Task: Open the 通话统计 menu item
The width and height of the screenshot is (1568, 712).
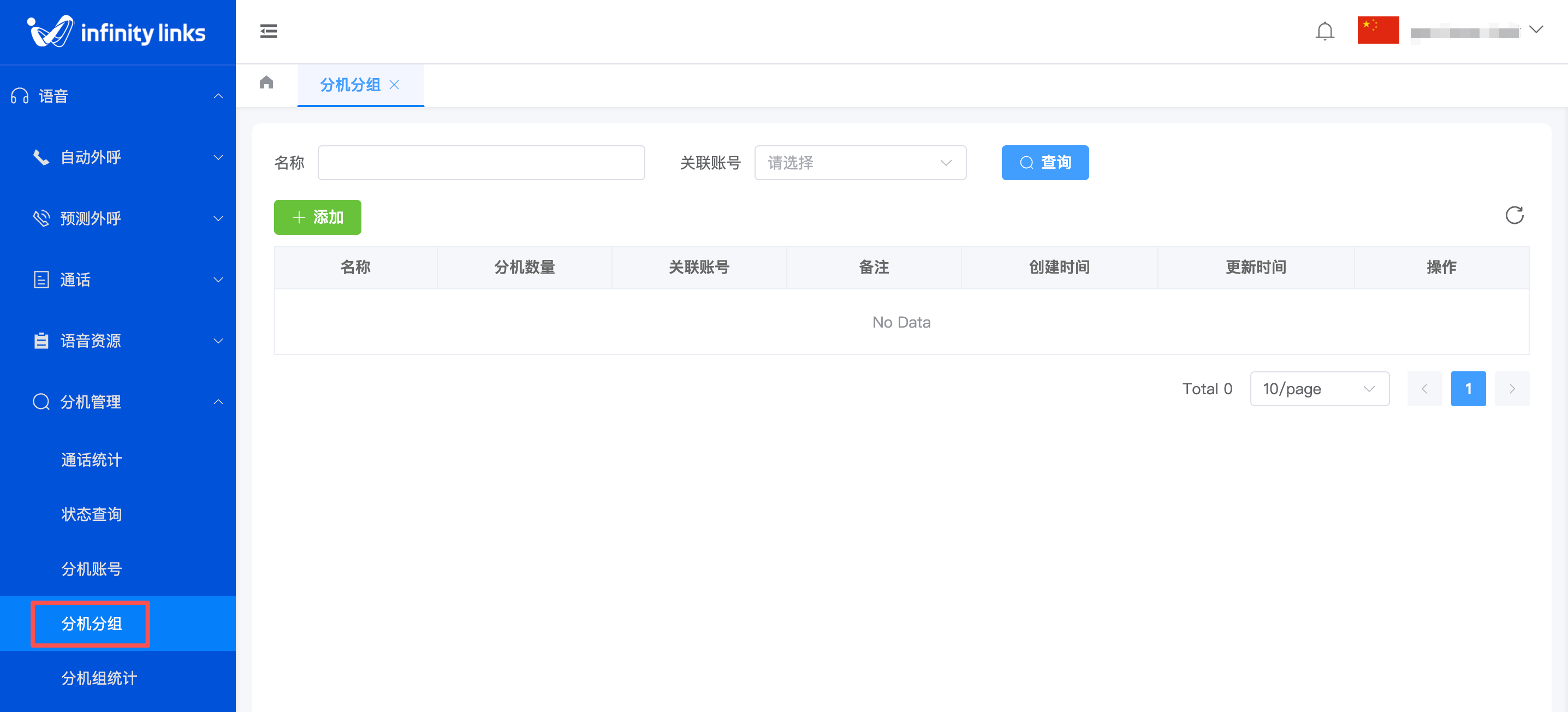Action: [x=91, y=459]
